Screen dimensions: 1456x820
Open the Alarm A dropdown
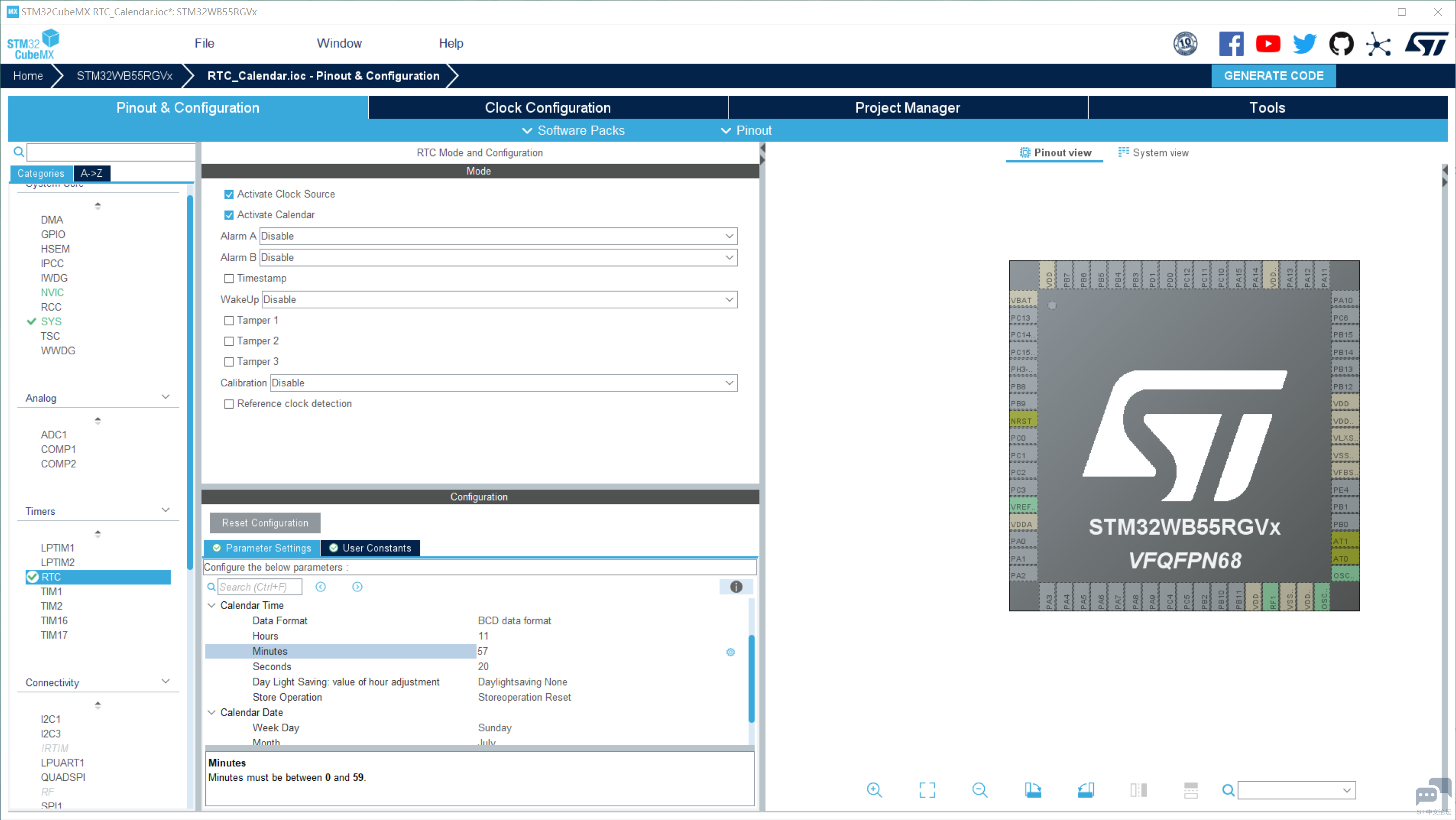click(x=498, y=236)
